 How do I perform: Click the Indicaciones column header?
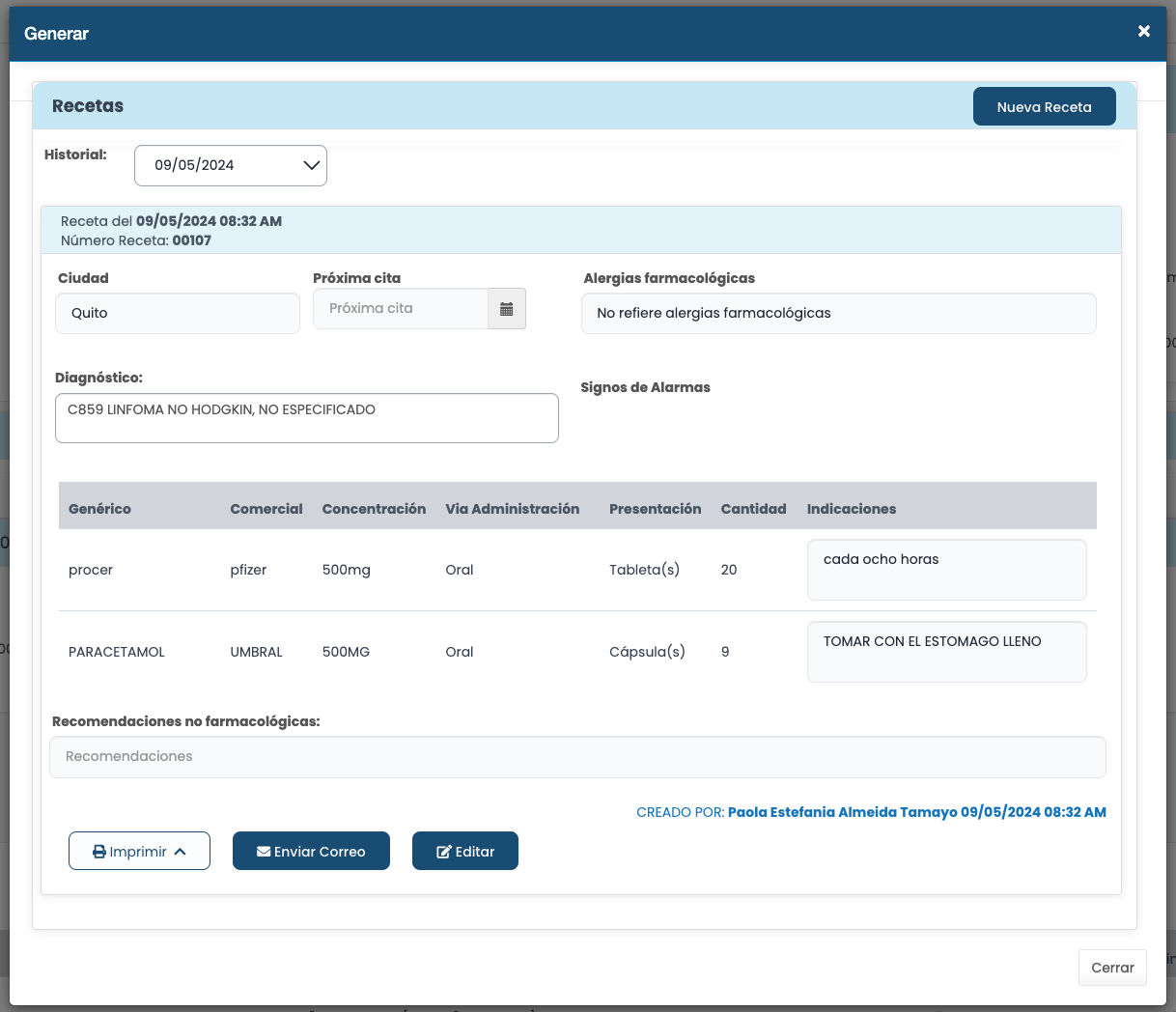click(852, 509)
